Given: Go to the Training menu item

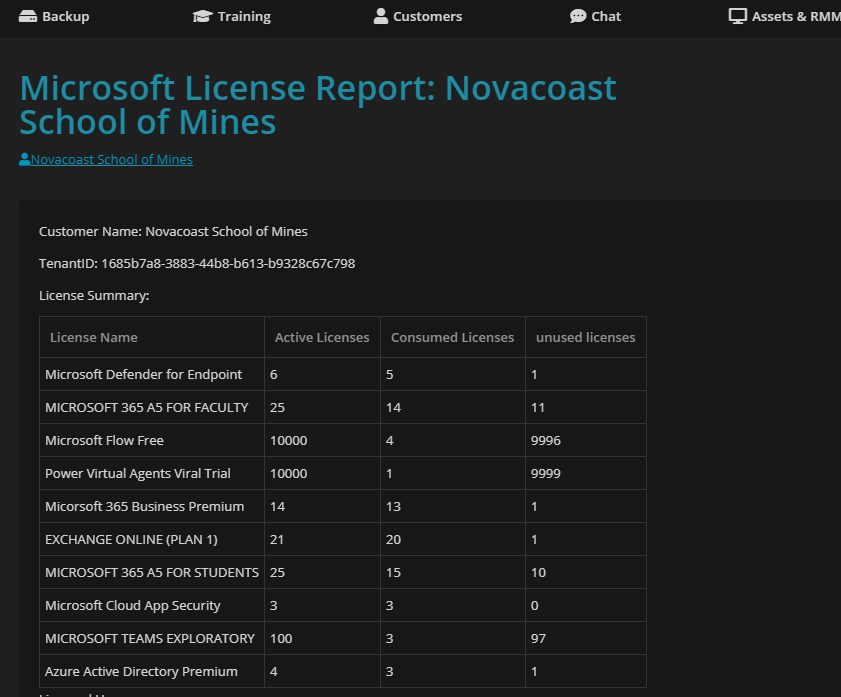Looking at the screenshot, I should [x=244, y=16].
